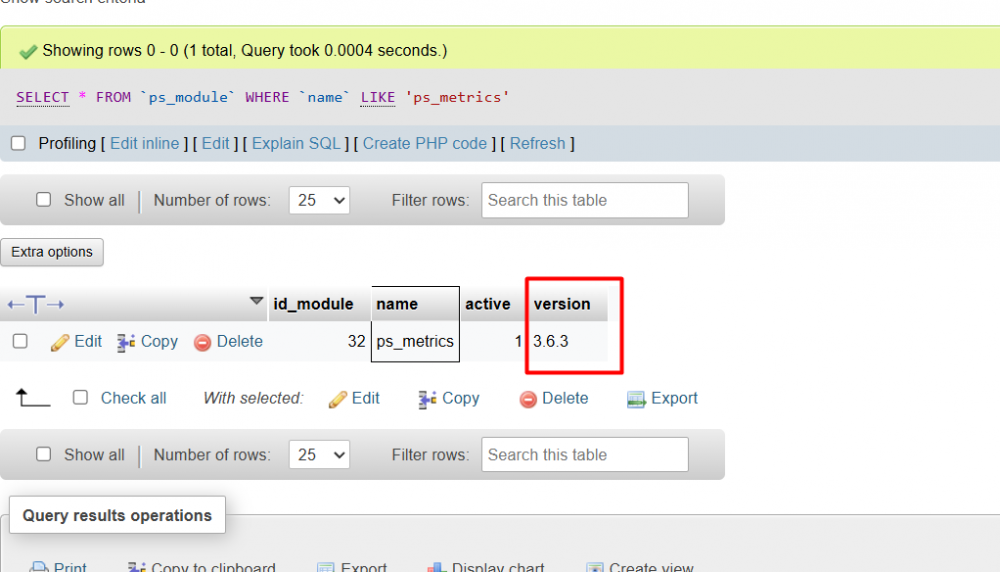
Task: Click the With selected red Delete icon
Action: click(528, 399)
